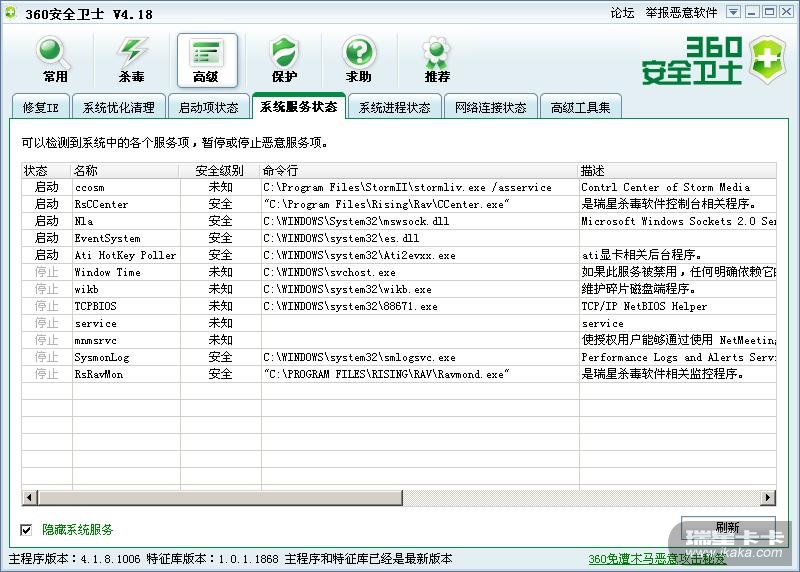800x572 pixels.
Task: Select the service named 'service'
Action: pos(399,323)
